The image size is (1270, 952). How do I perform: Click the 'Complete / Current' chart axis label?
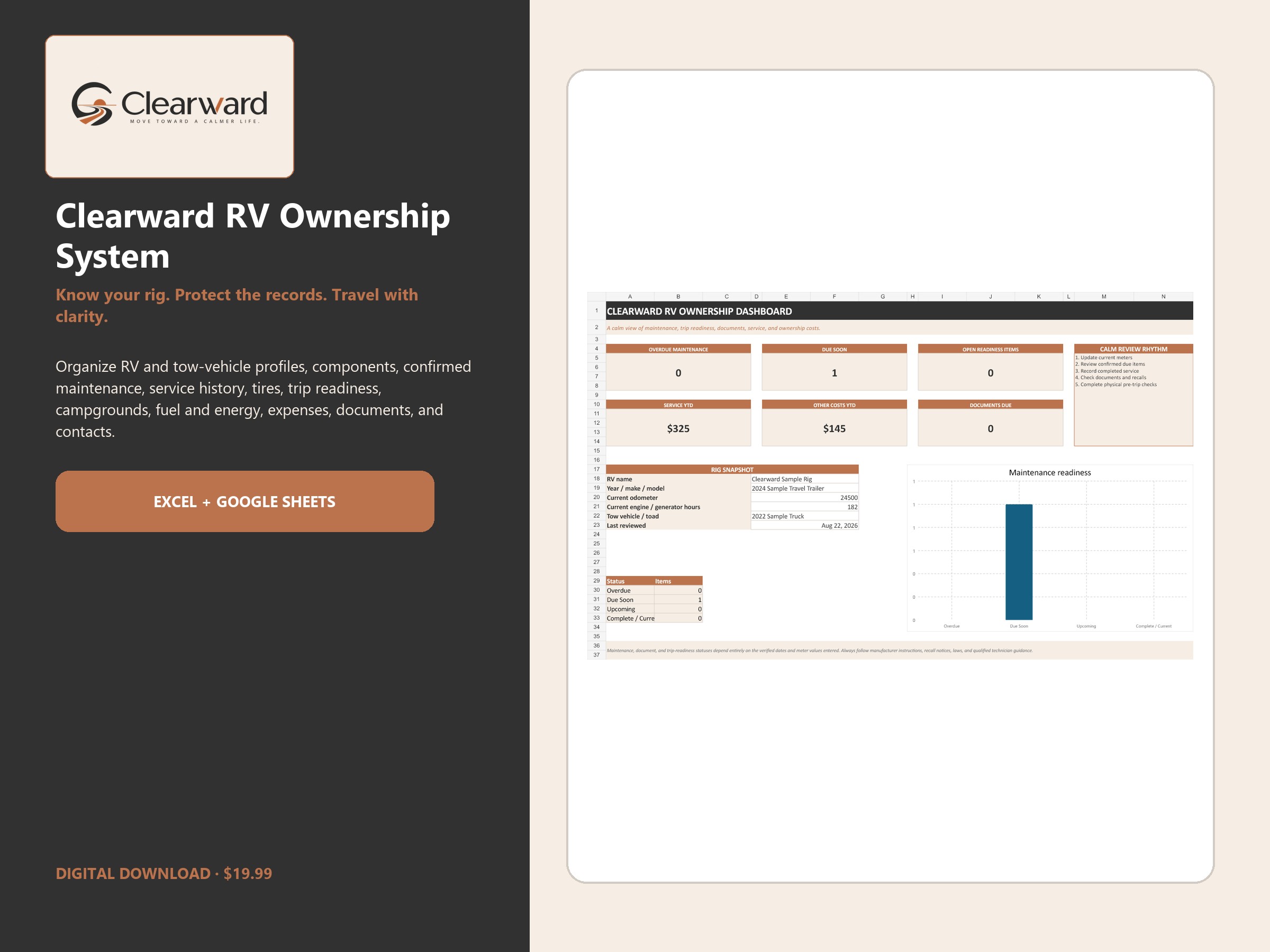[x=1154, y=626]
